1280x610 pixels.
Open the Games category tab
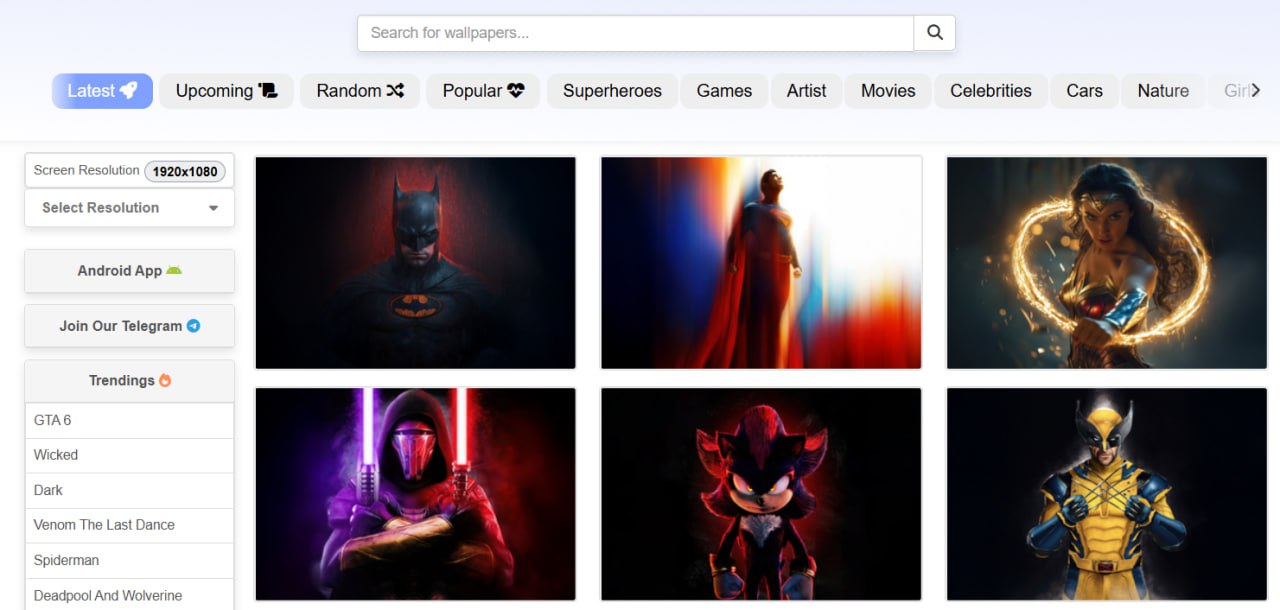[724, 91]
